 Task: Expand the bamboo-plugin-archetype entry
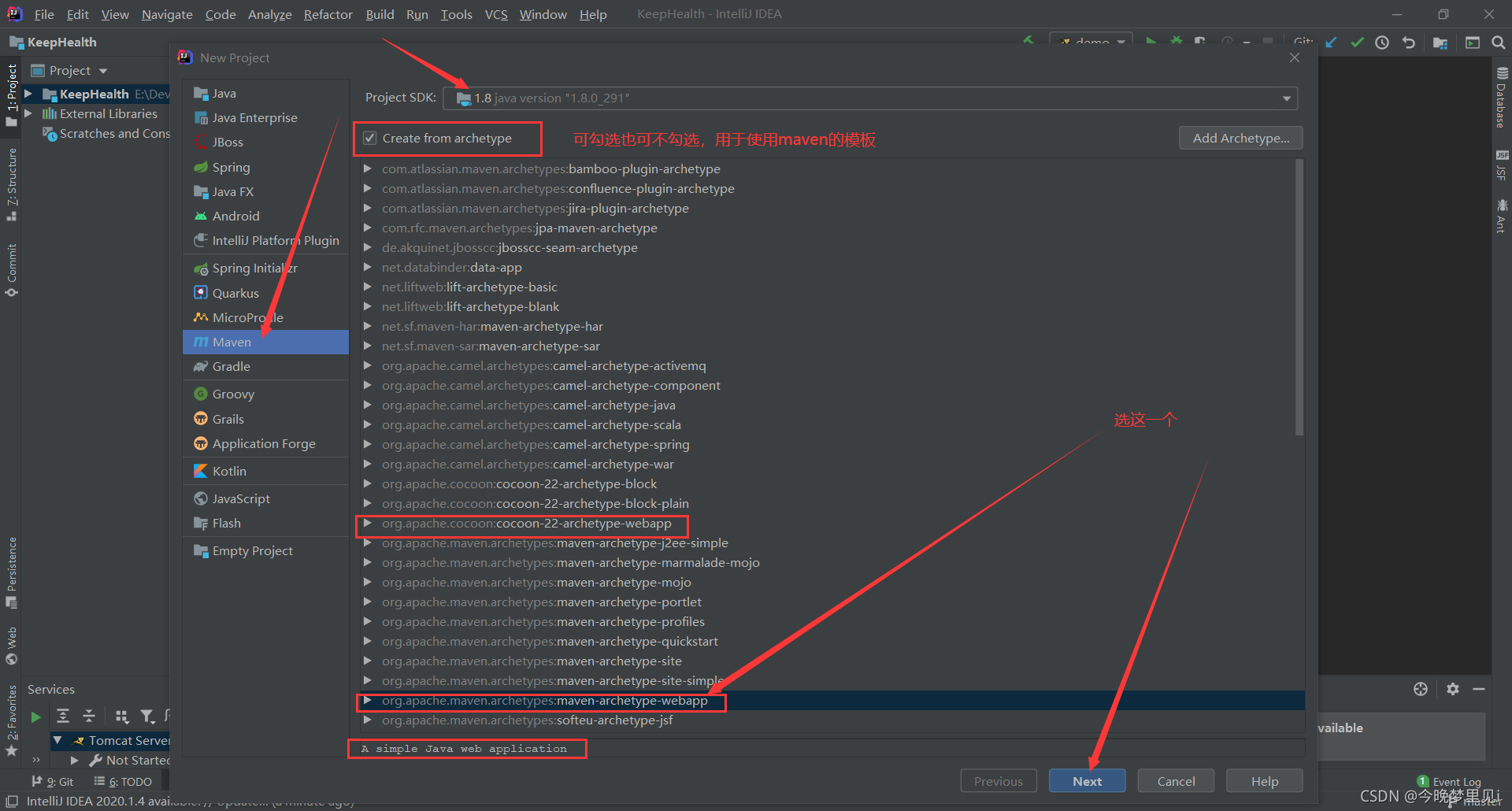pos(367,168)
